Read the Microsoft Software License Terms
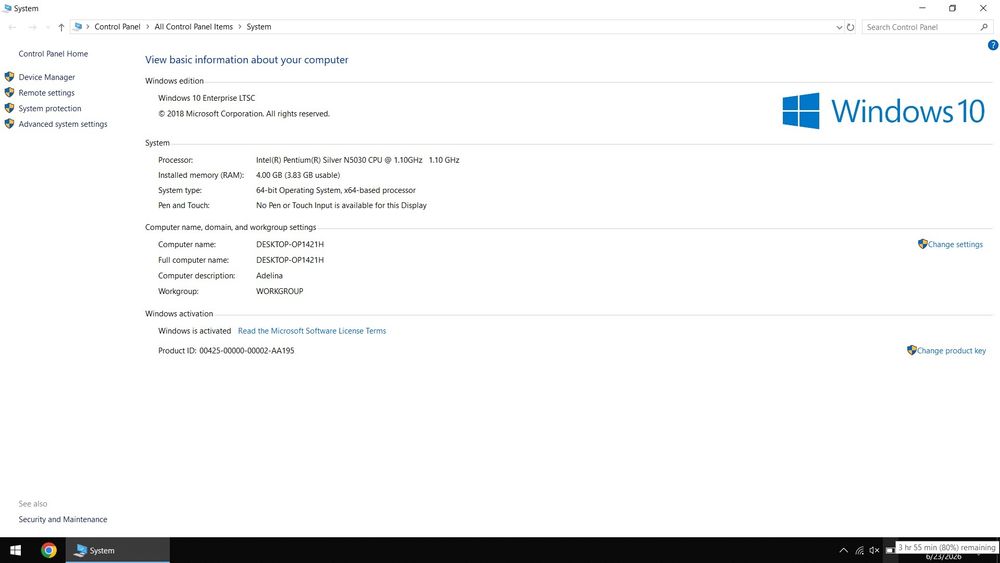 click(x=312, y=331)
